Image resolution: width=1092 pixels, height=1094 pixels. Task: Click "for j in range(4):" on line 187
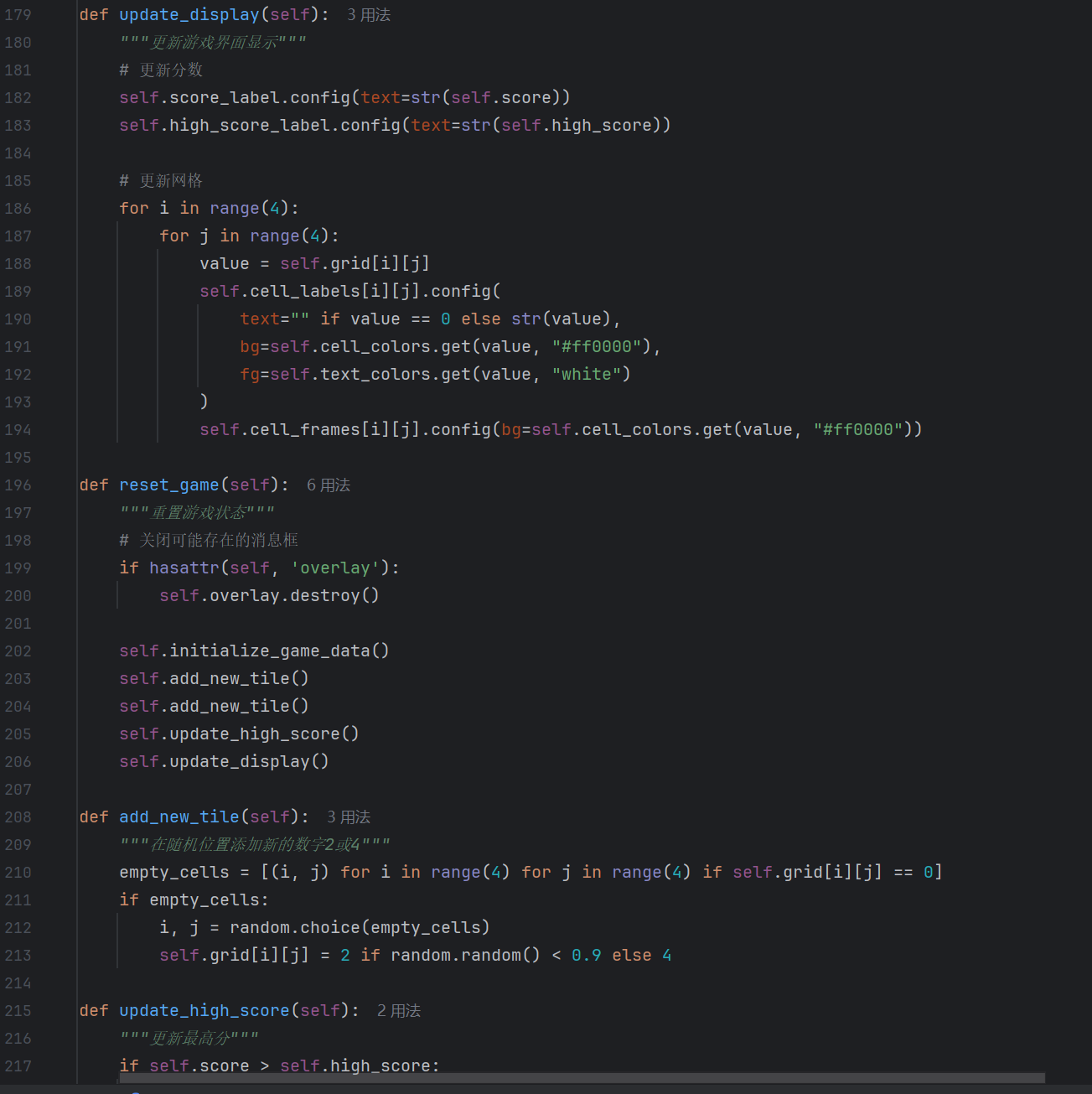[x=249, y=236]
